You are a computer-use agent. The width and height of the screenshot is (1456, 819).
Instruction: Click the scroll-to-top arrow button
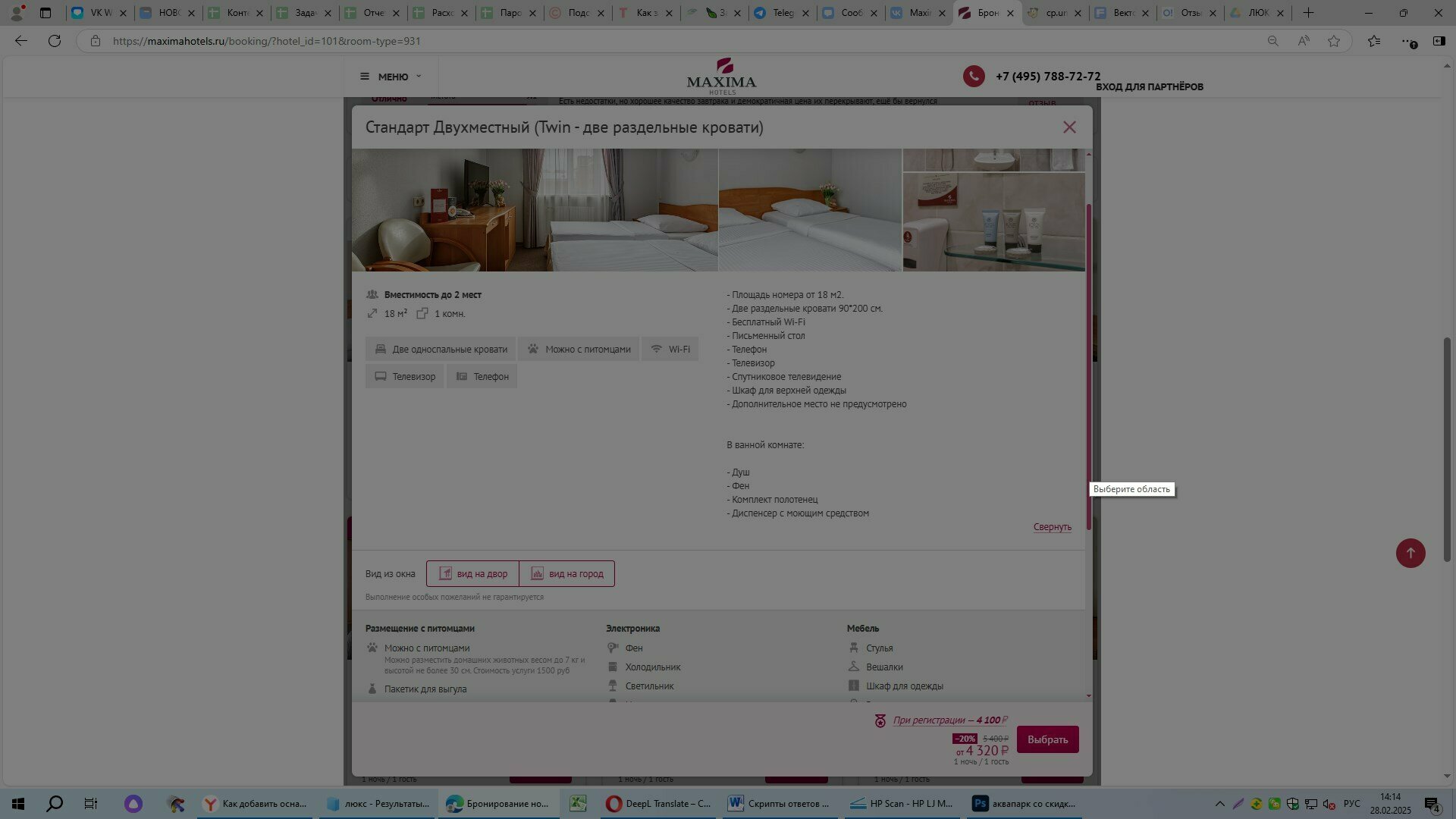tap(1410, 553)
